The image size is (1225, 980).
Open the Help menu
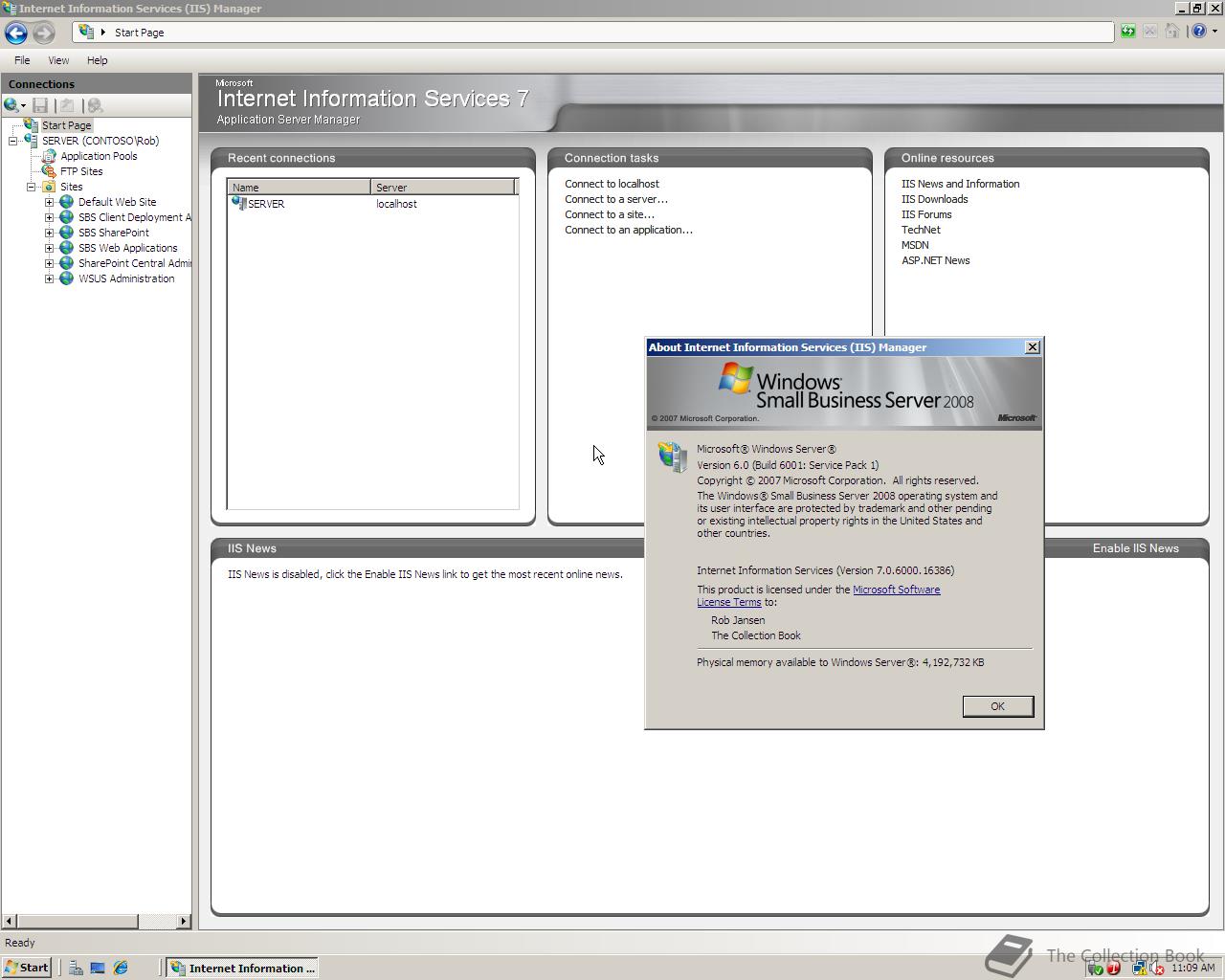[97, 60]
